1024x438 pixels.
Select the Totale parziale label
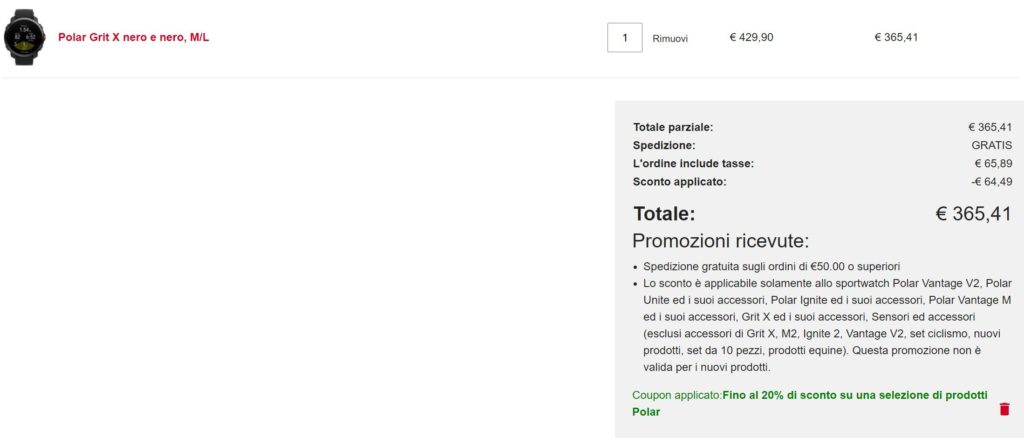pos(673,128)
